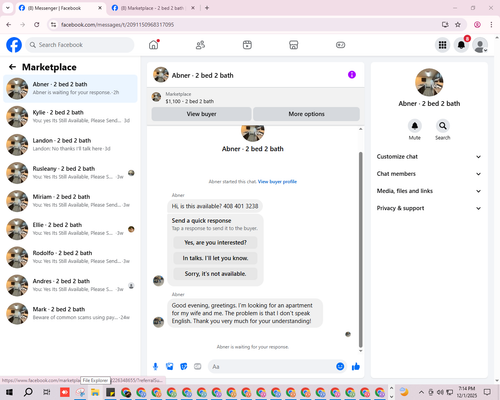Open the Landon conversation in the list
Image resolution: width=500 pixels, height=400 pixels.
coord(70,145)
